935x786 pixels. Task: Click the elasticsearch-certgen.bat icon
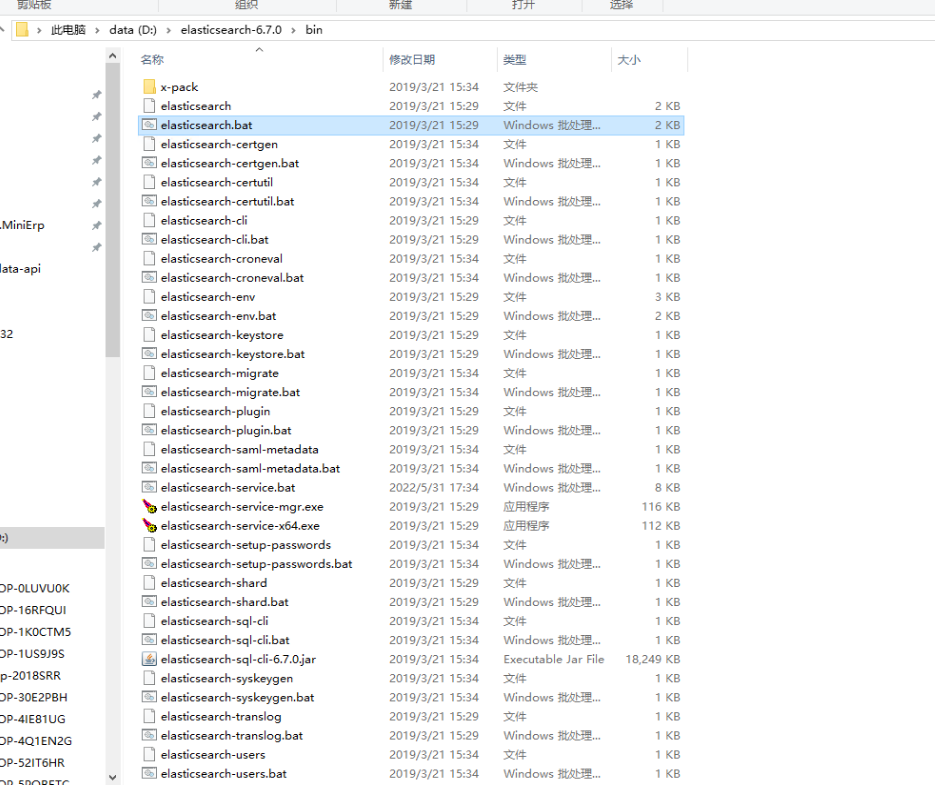[150, 163]
